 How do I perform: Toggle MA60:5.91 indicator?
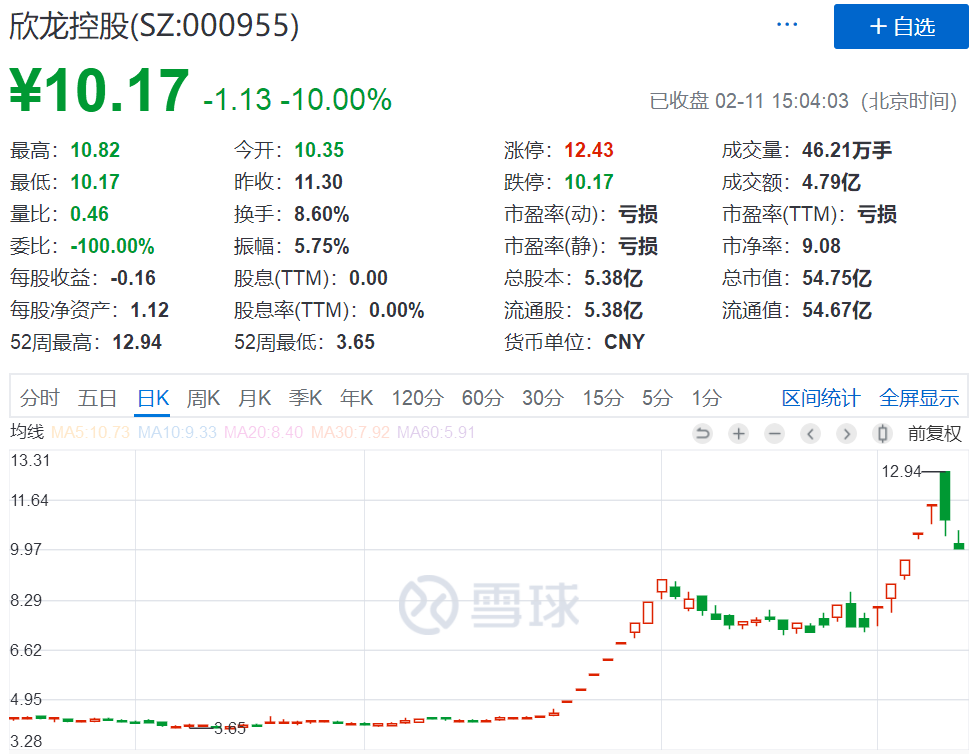[x=436, y=432]
